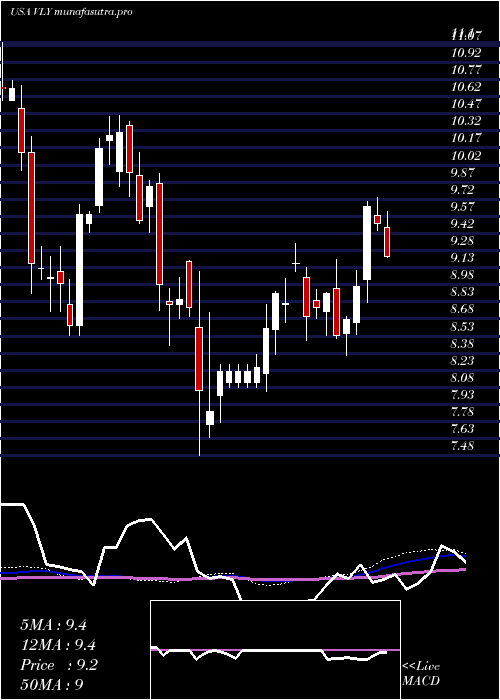This screenshot has width=500, height=700.
Task: Click the '5MA : 9.4' indicator text
Action: 54,625
